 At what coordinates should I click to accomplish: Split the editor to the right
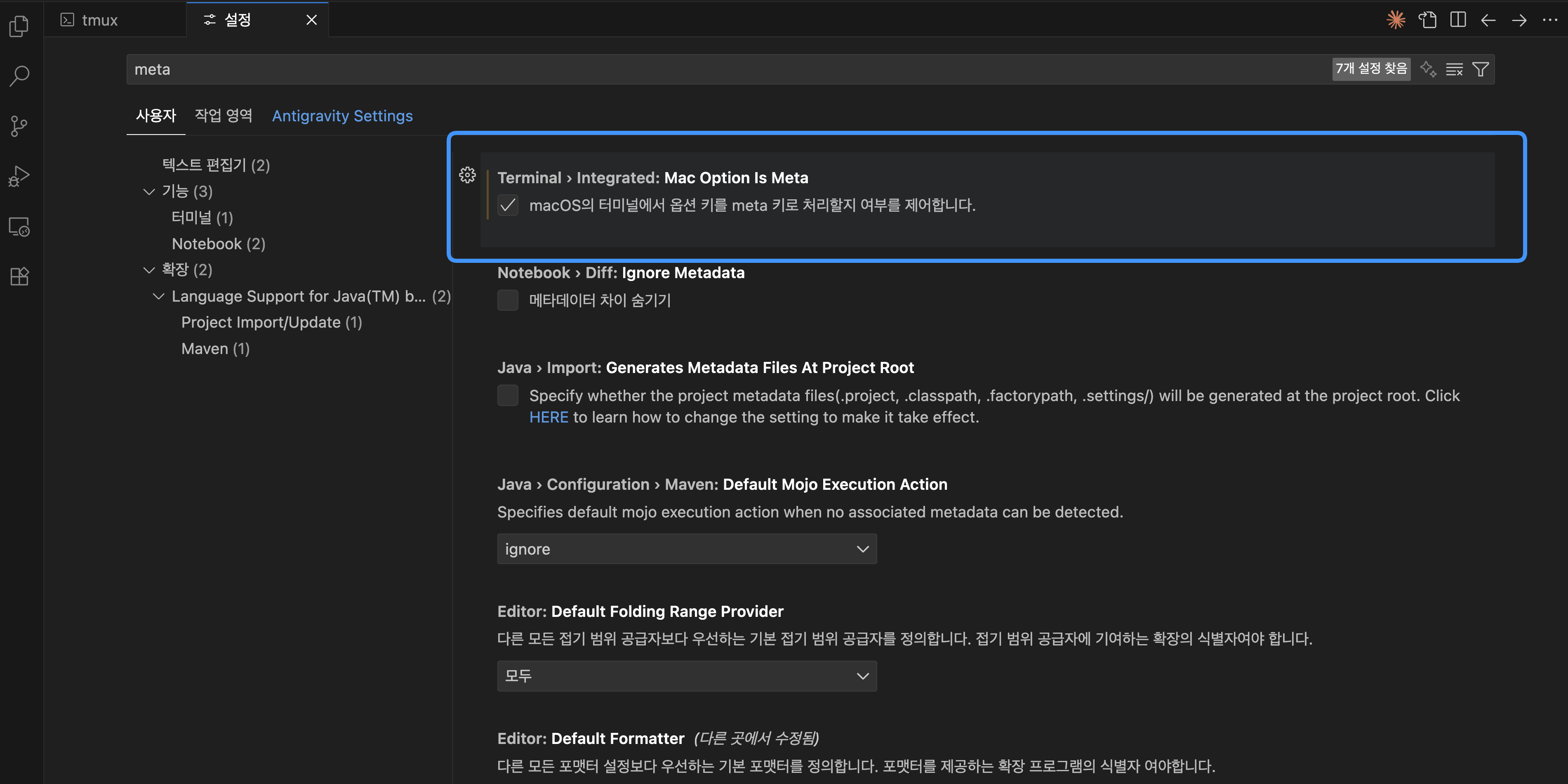click(1458, 20)
